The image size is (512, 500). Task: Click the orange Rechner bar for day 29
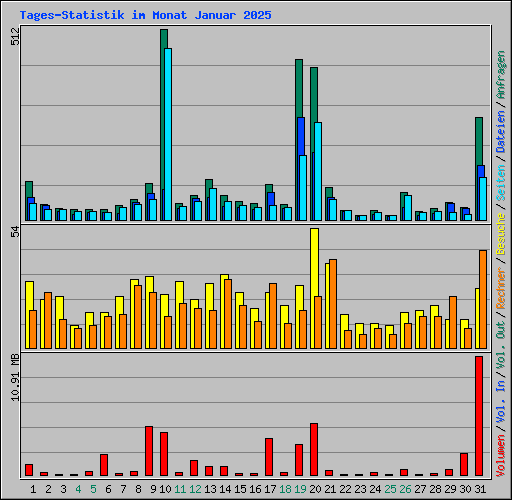pos(453,322)
